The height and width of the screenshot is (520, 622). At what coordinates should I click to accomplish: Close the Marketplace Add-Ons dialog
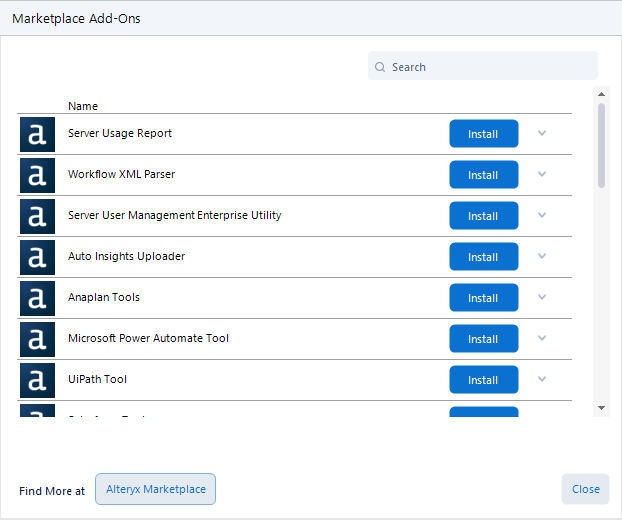pos(585,489)
